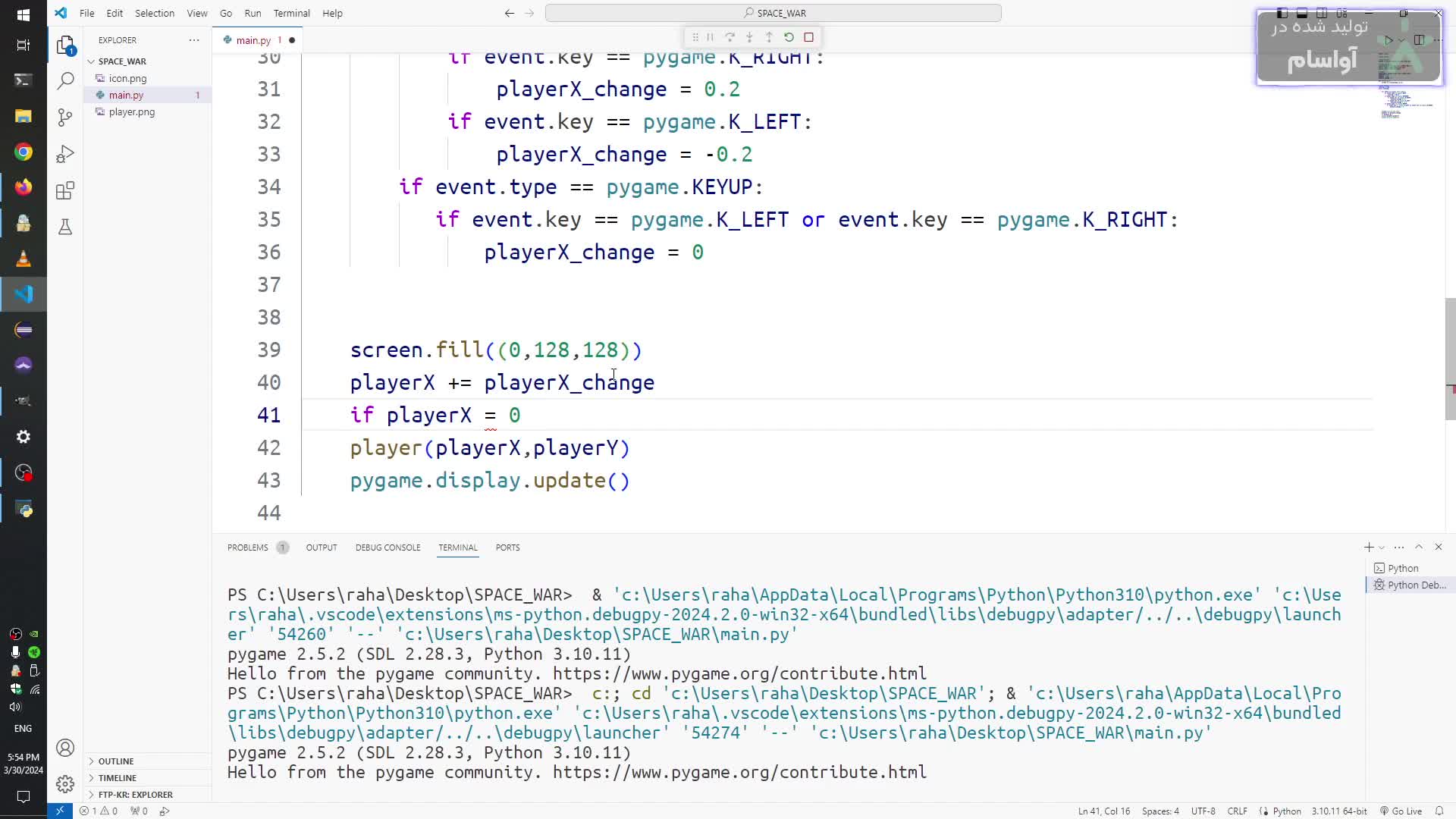
Task: Restart the debug session
Action: (789, 37)
